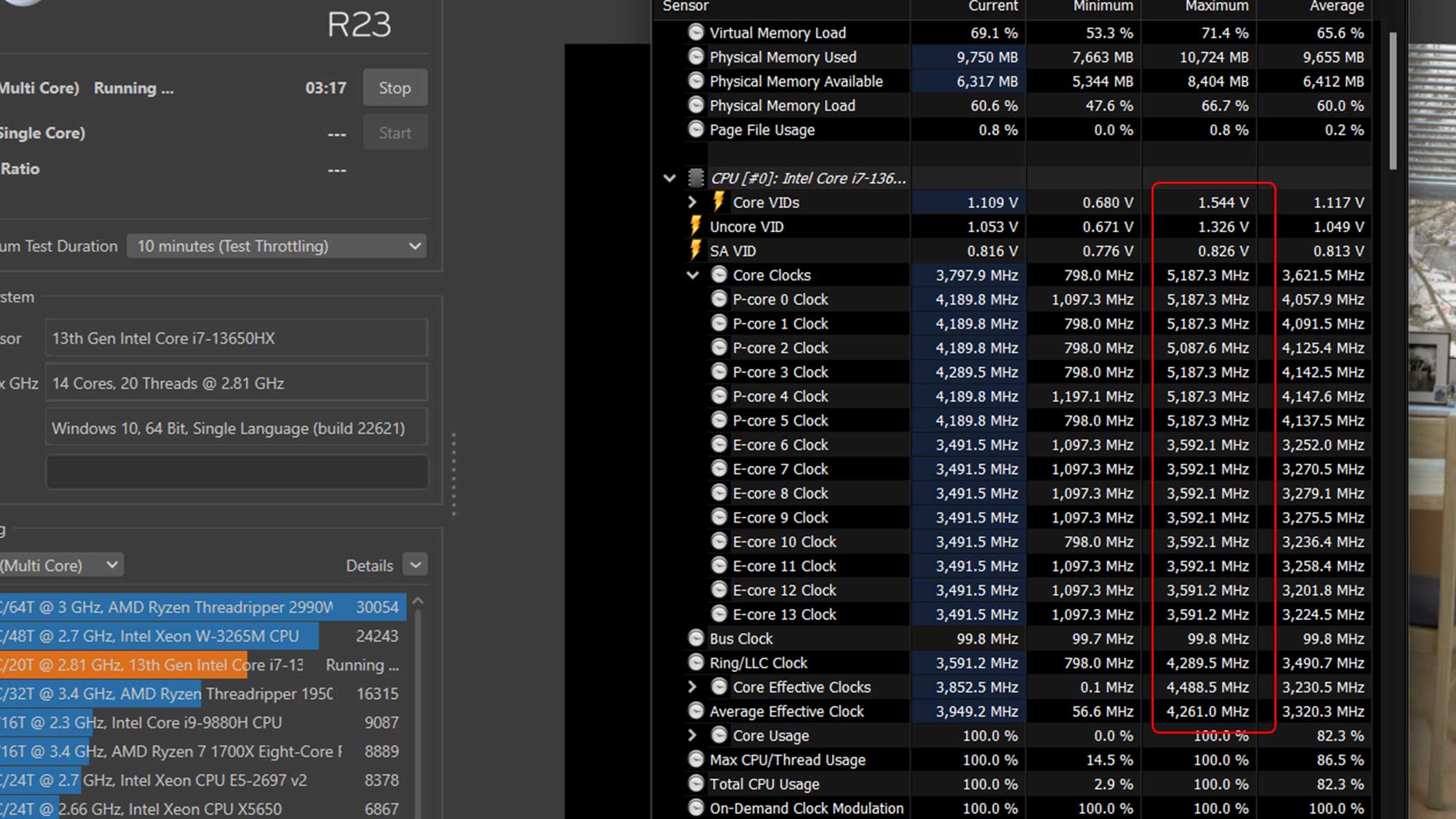Click the CPU chip icon beside Intel Core i7
Viewport: 1456px width, 819px height.
click(x=695, y=178)
